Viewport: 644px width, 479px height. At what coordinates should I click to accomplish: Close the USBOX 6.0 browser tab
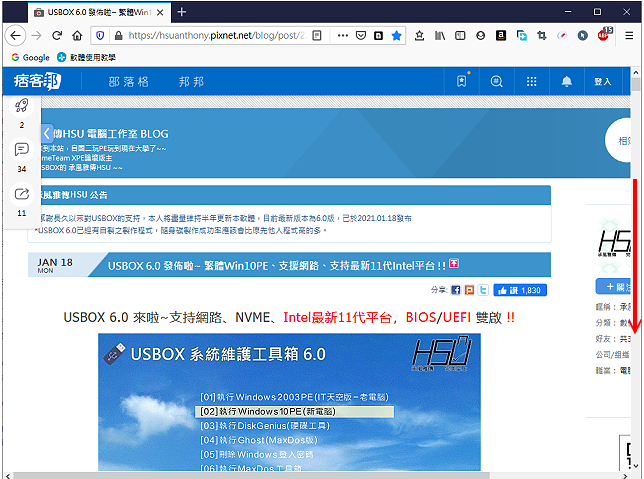click(160, 12)
